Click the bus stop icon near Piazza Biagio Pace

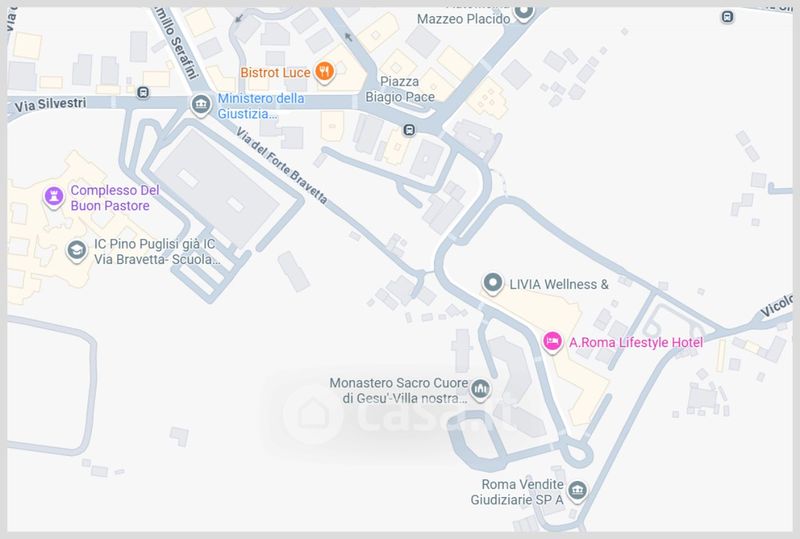pyautogui.click(x=409, y=130)
